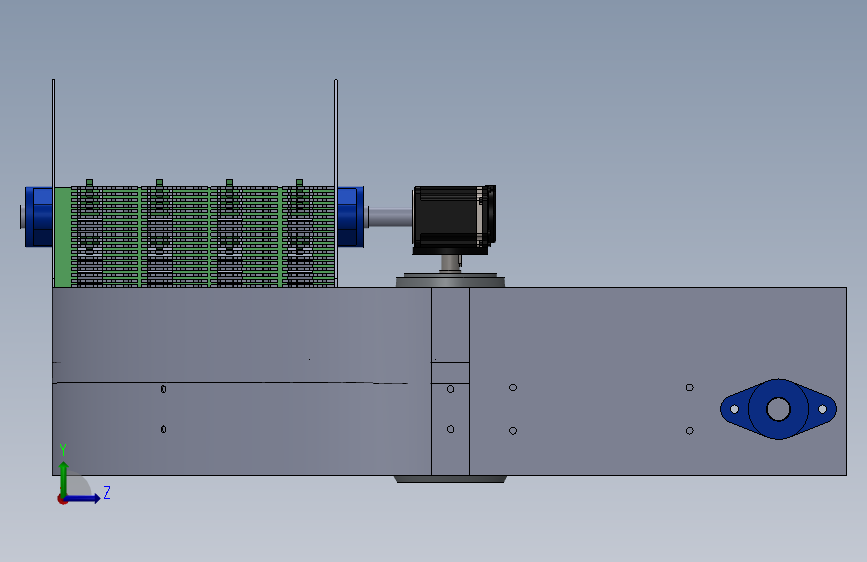867x562 pixels.
Task: Pick the center bore of the flange bearing
Action: click(x=778, y=409)
